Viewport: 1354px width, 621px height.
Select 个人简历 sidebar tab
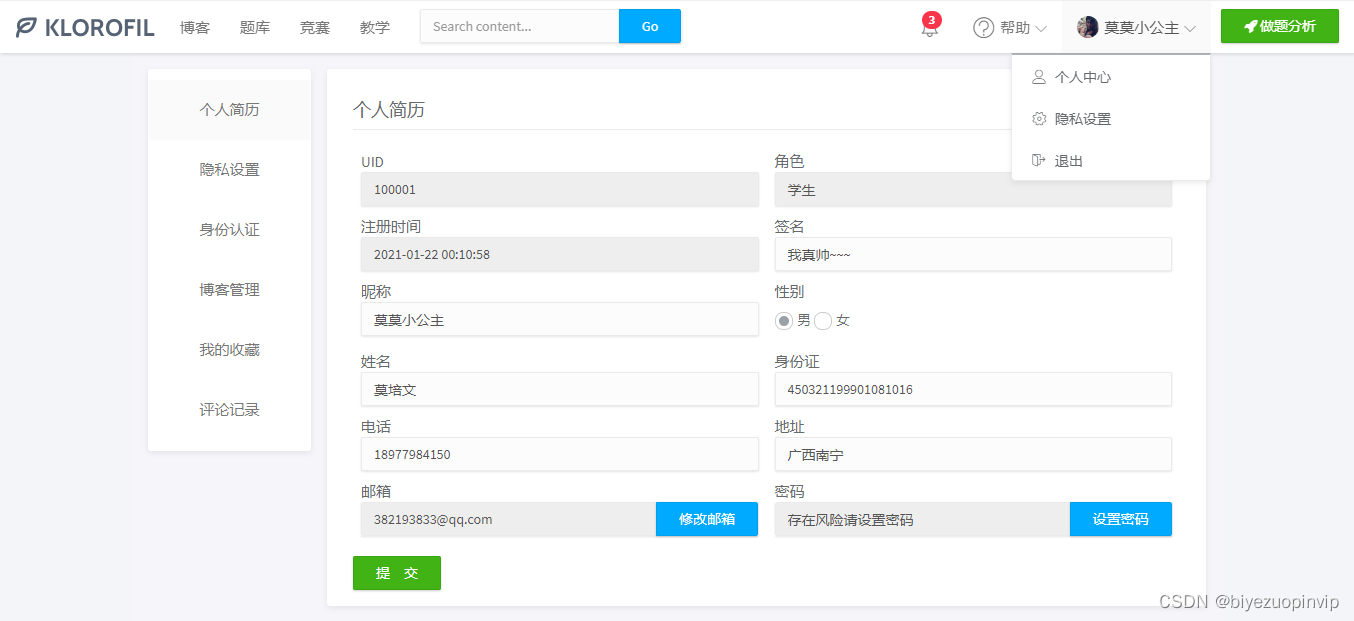[x=229, y=110]
